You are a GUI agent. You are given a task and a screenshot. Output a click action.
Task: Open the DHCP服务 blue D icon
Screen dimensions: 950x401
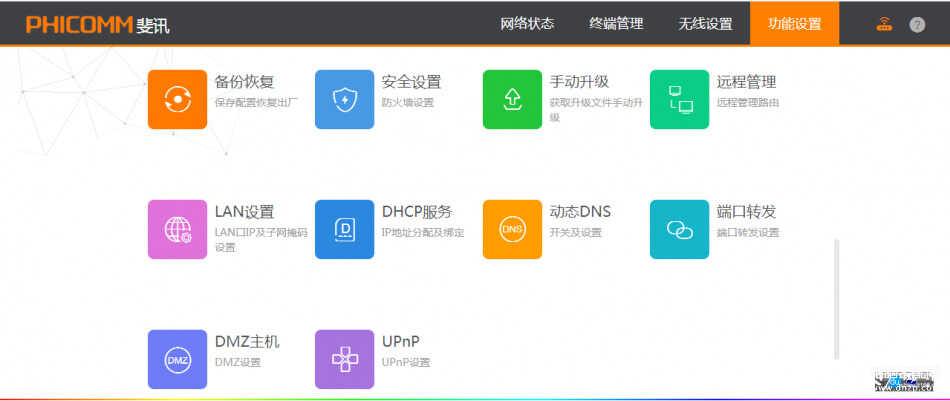pyautogui.click(x=344, y=230)
